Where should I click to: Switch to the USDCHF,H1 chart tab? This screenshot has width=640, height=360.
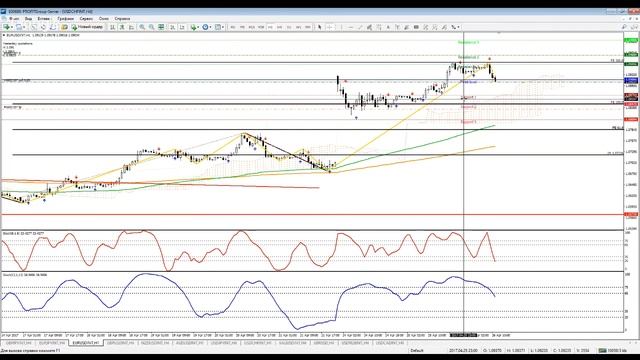257,343
